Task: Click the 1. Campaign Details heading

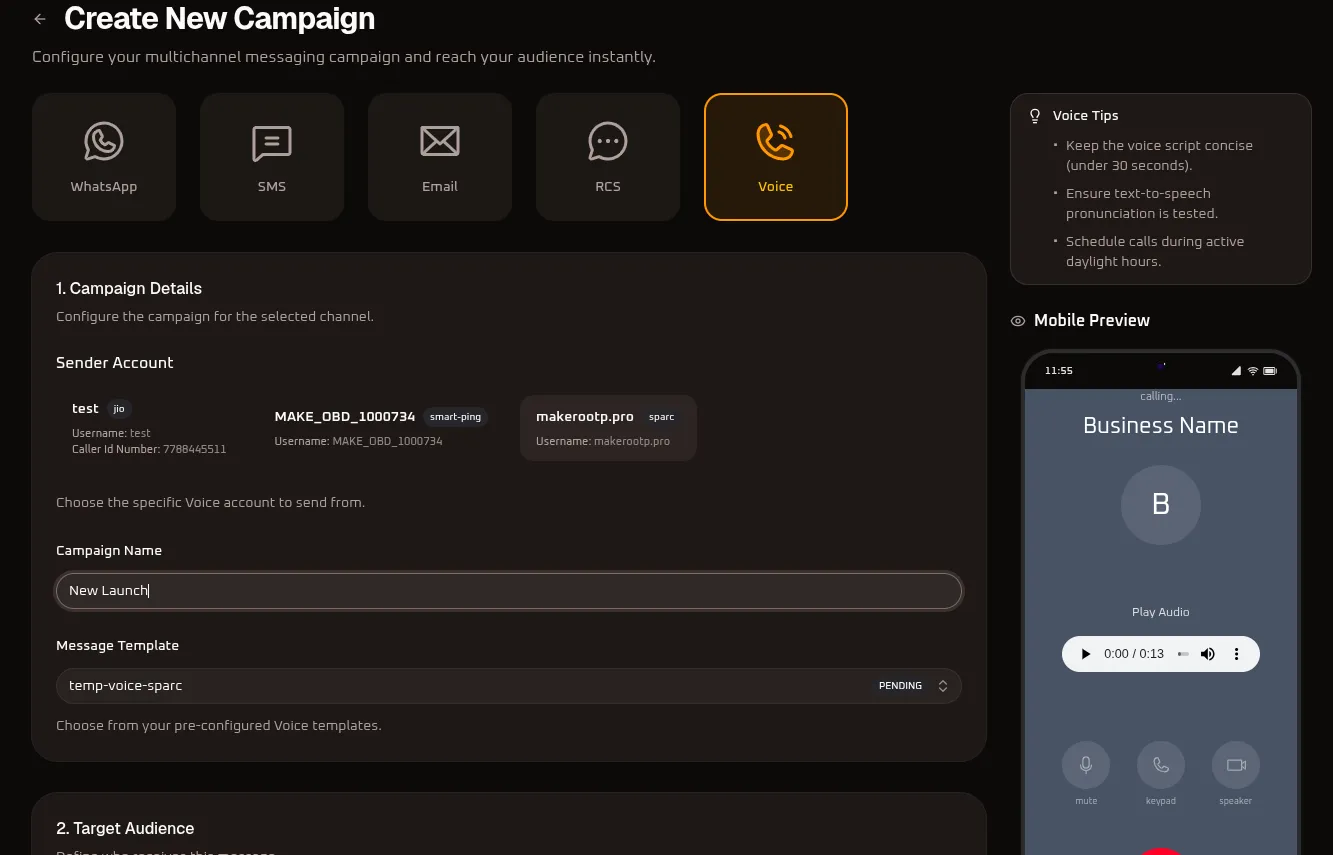Action: pyautogui.click(x=129, y=288)
